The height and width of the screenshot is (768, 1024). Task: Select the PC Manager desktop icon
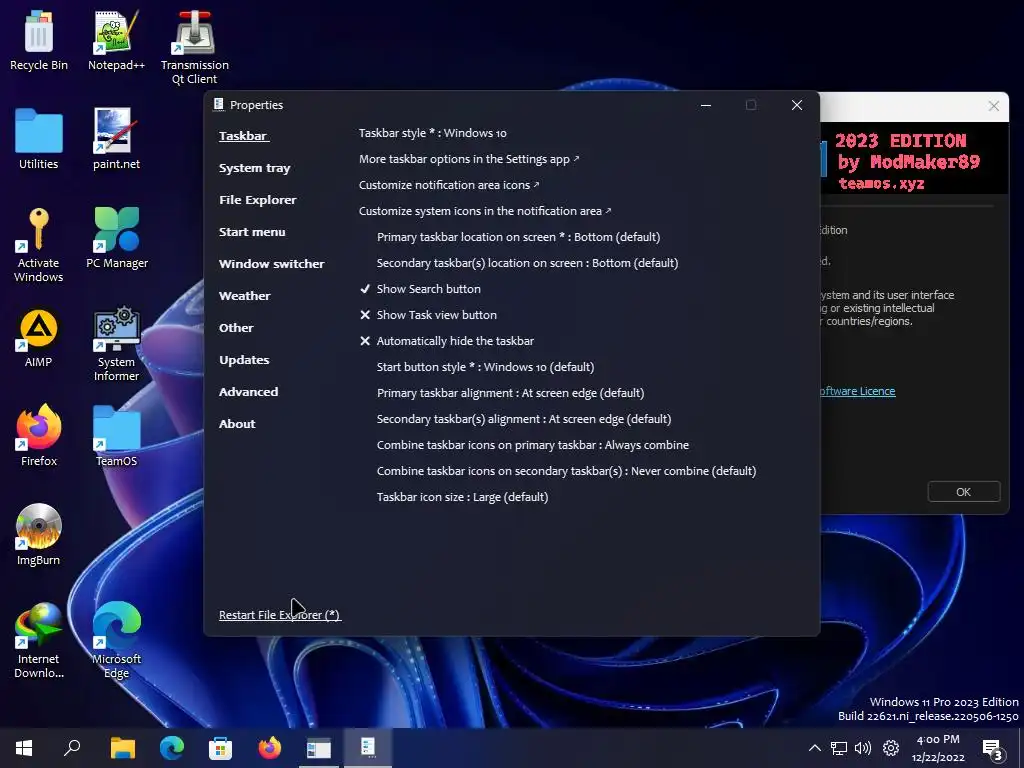(x=117, y=238)
